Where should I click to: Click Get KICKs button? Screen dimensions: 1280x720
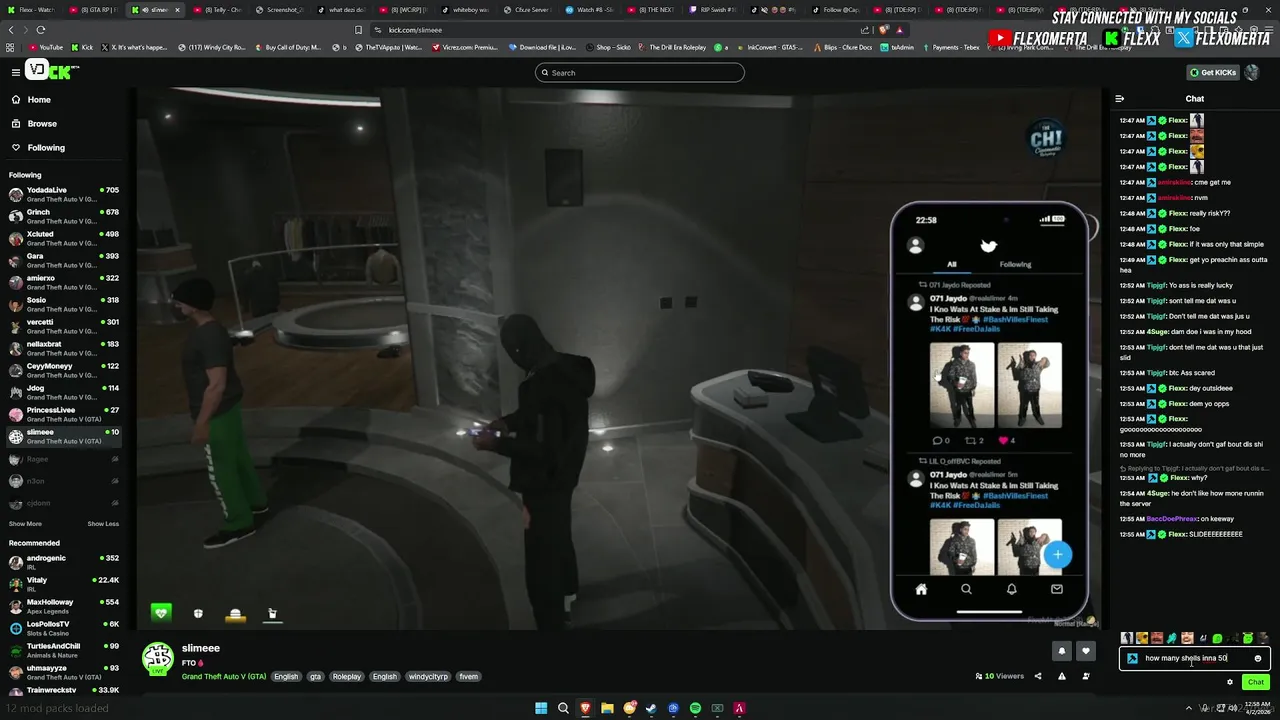click(x=1213, y=72)
